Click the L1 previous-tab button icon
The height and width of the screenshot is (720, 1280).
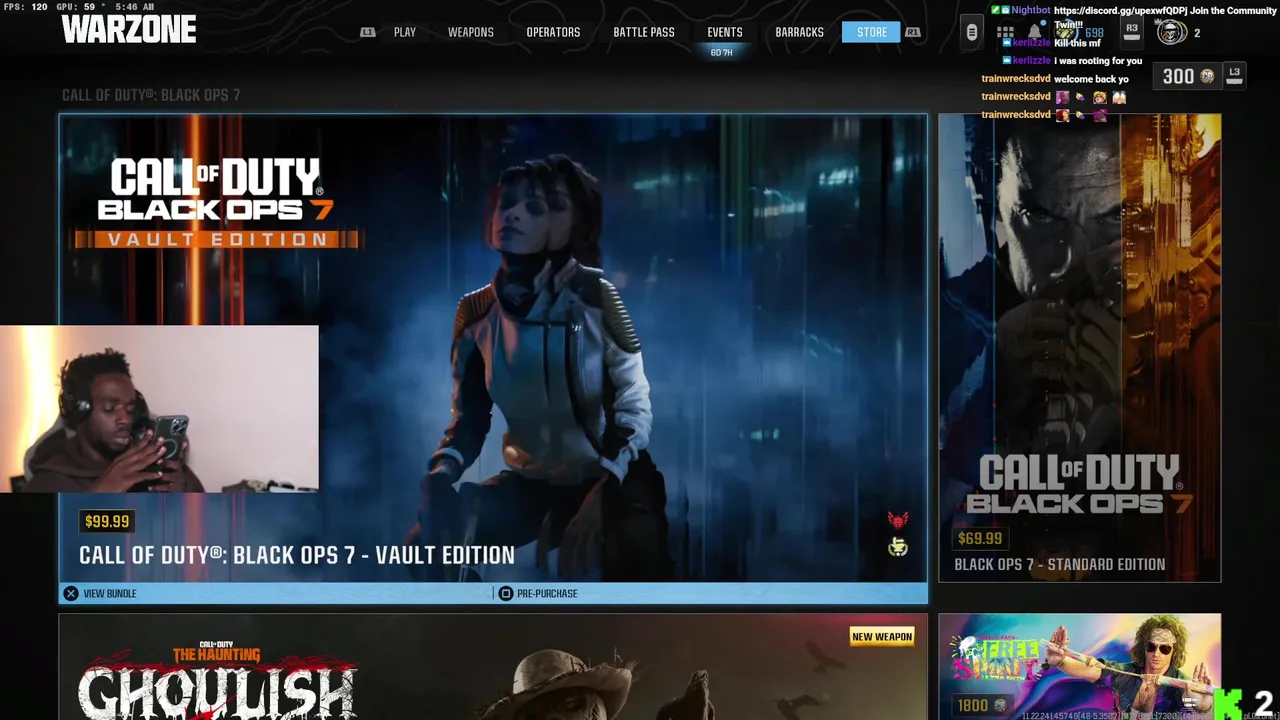[x=368, y=32]
